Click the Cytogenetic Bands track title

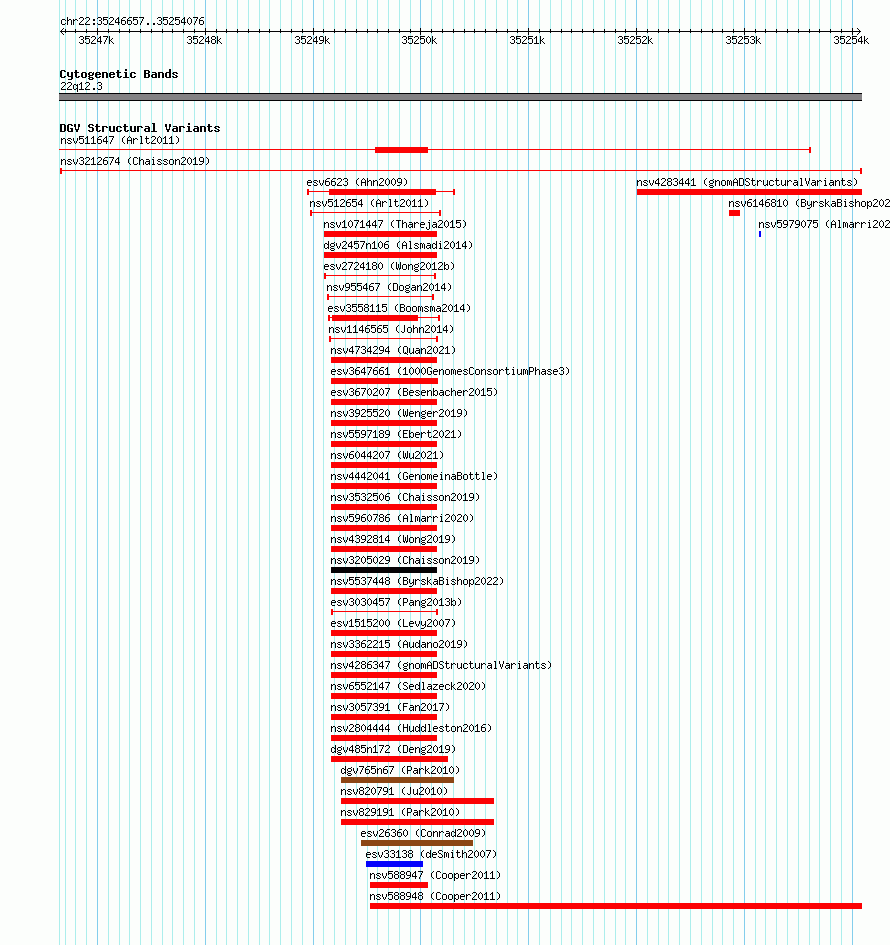tap(119, 74)
